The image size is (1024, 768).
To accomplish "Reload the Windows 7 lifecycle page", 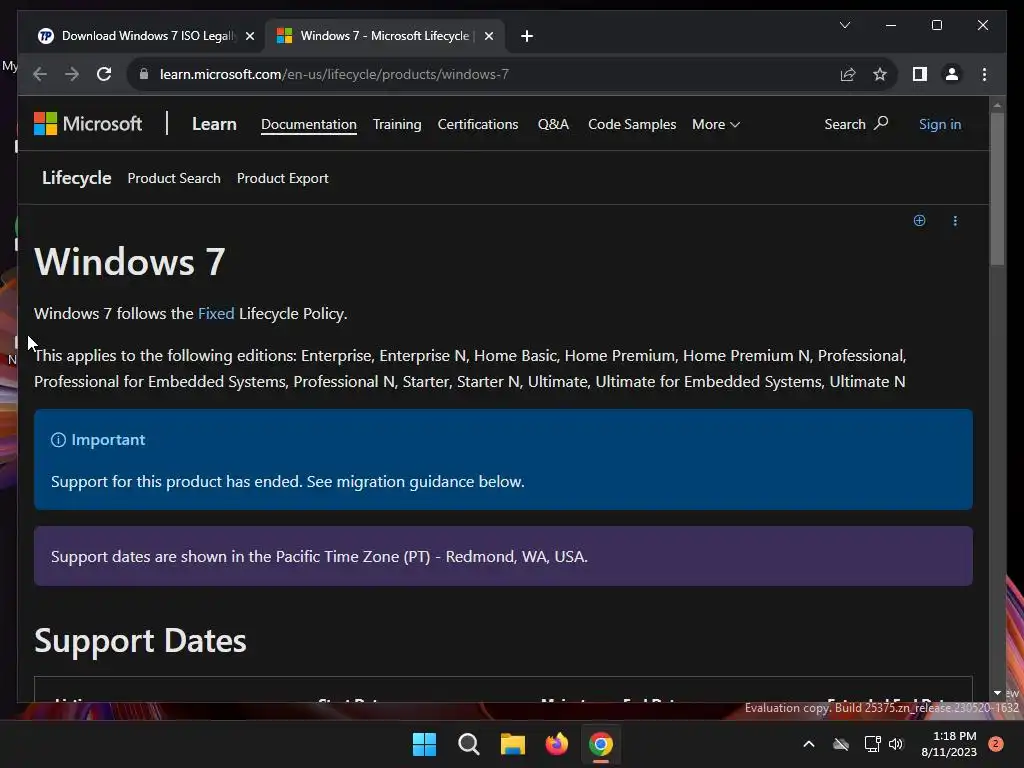I will (104, 74).
